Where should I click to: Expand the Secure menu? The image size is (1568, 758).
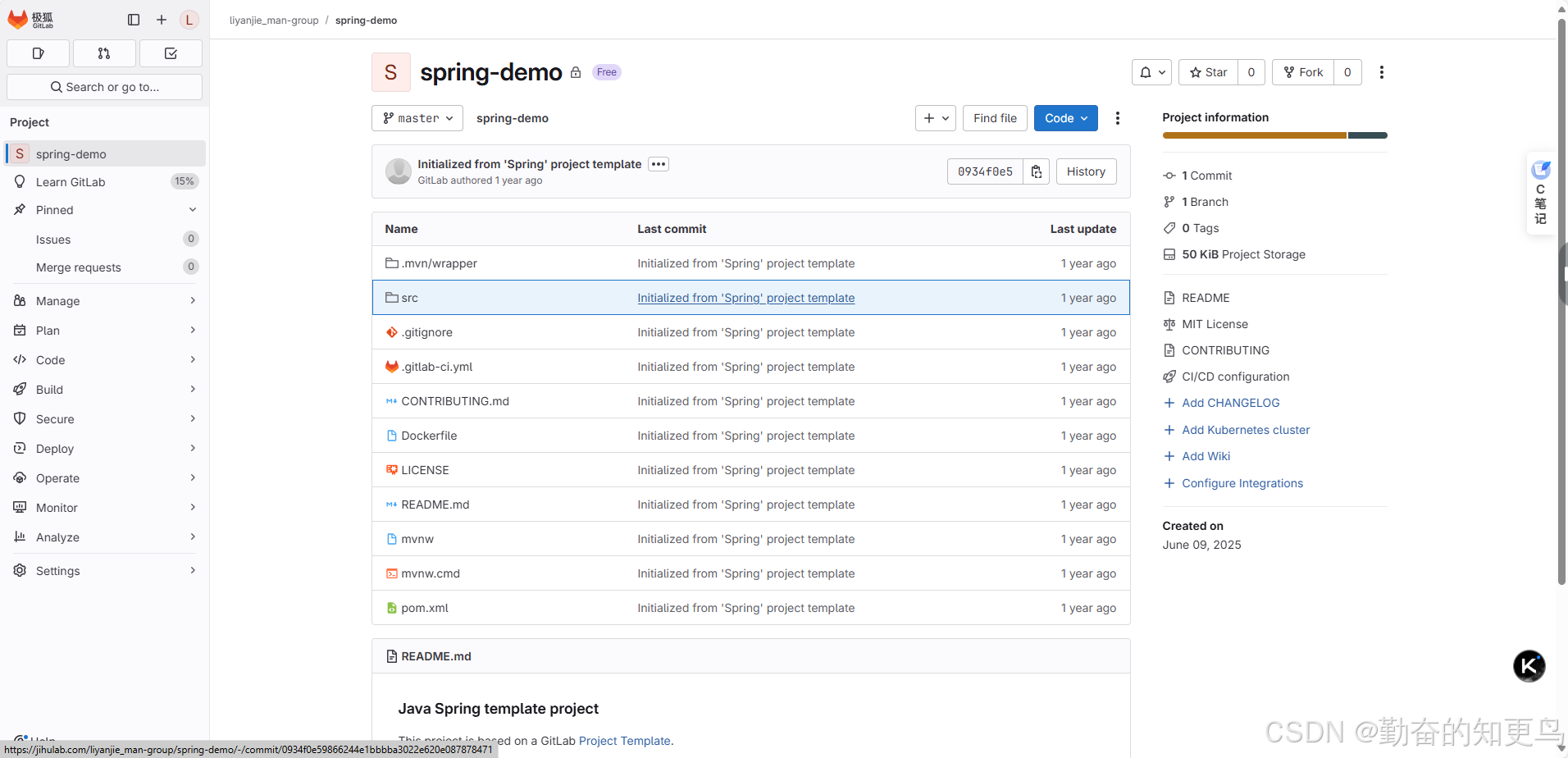pos(105,419)
